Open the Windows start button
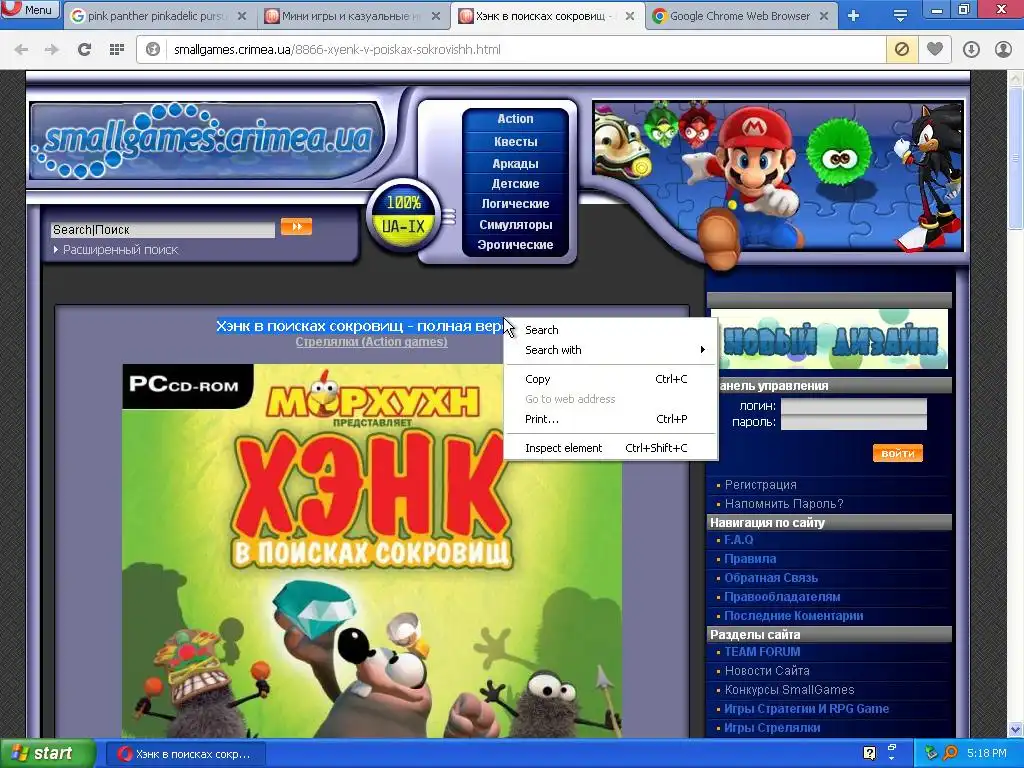 (46, 753)
